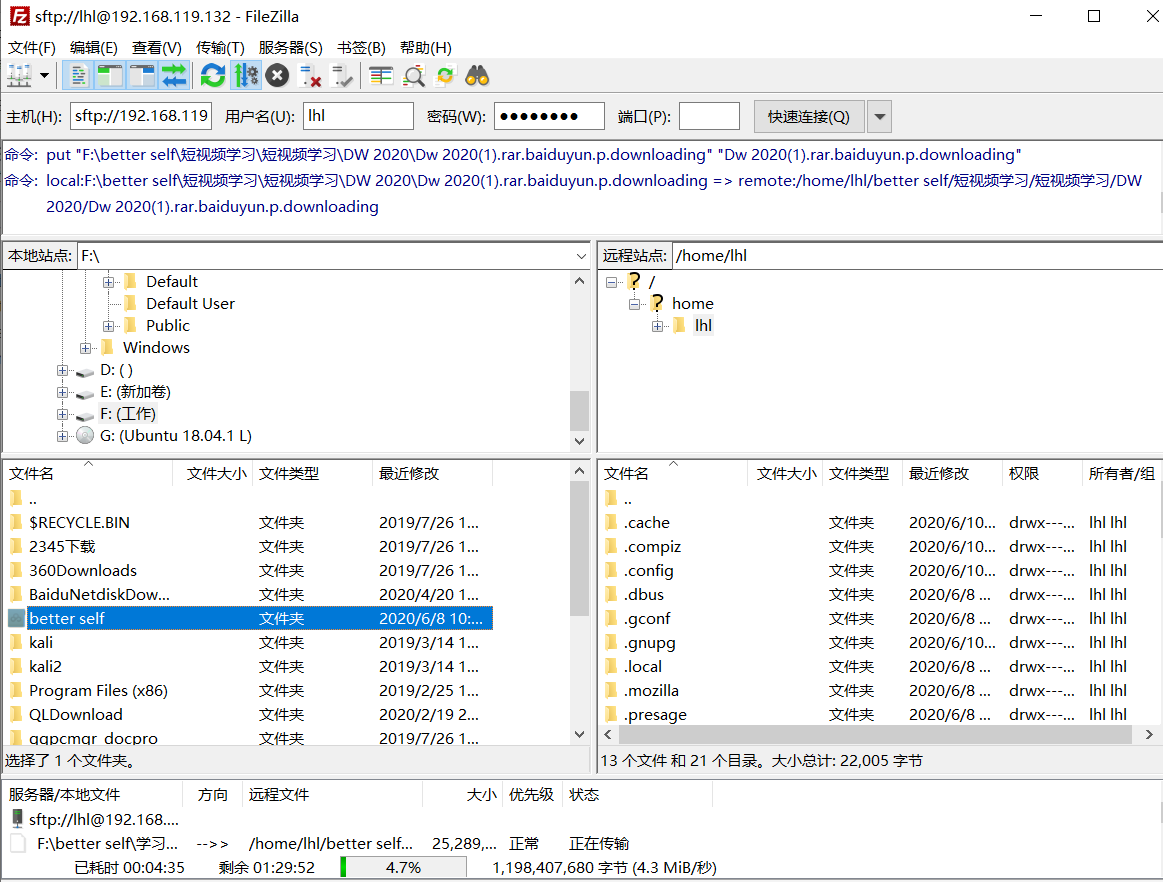Open 本地站点 path dropdown

click(x=581, y=256)
